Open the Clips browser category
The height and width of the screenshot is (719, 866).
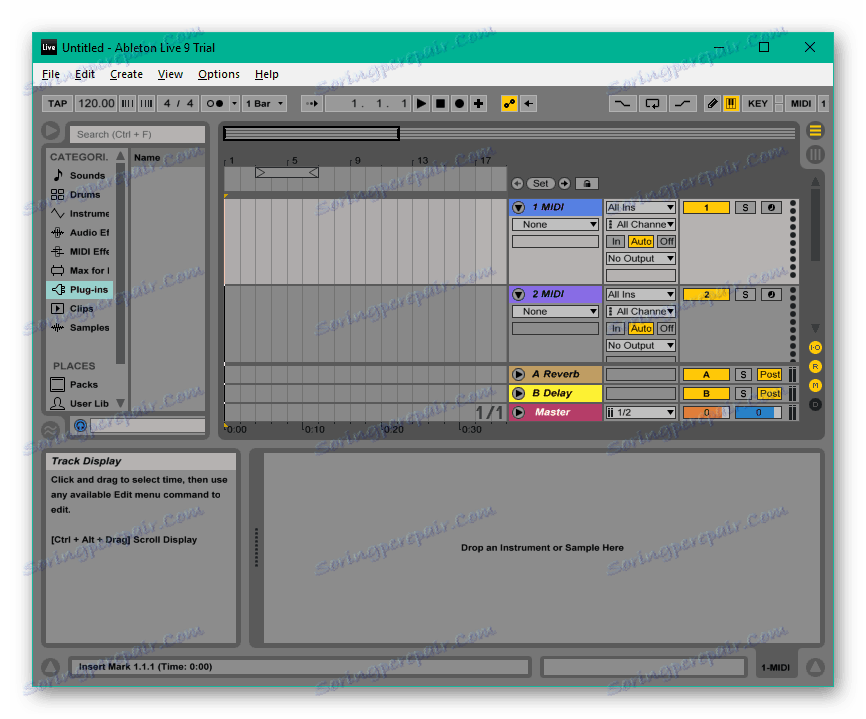click(x=81, y=309)
